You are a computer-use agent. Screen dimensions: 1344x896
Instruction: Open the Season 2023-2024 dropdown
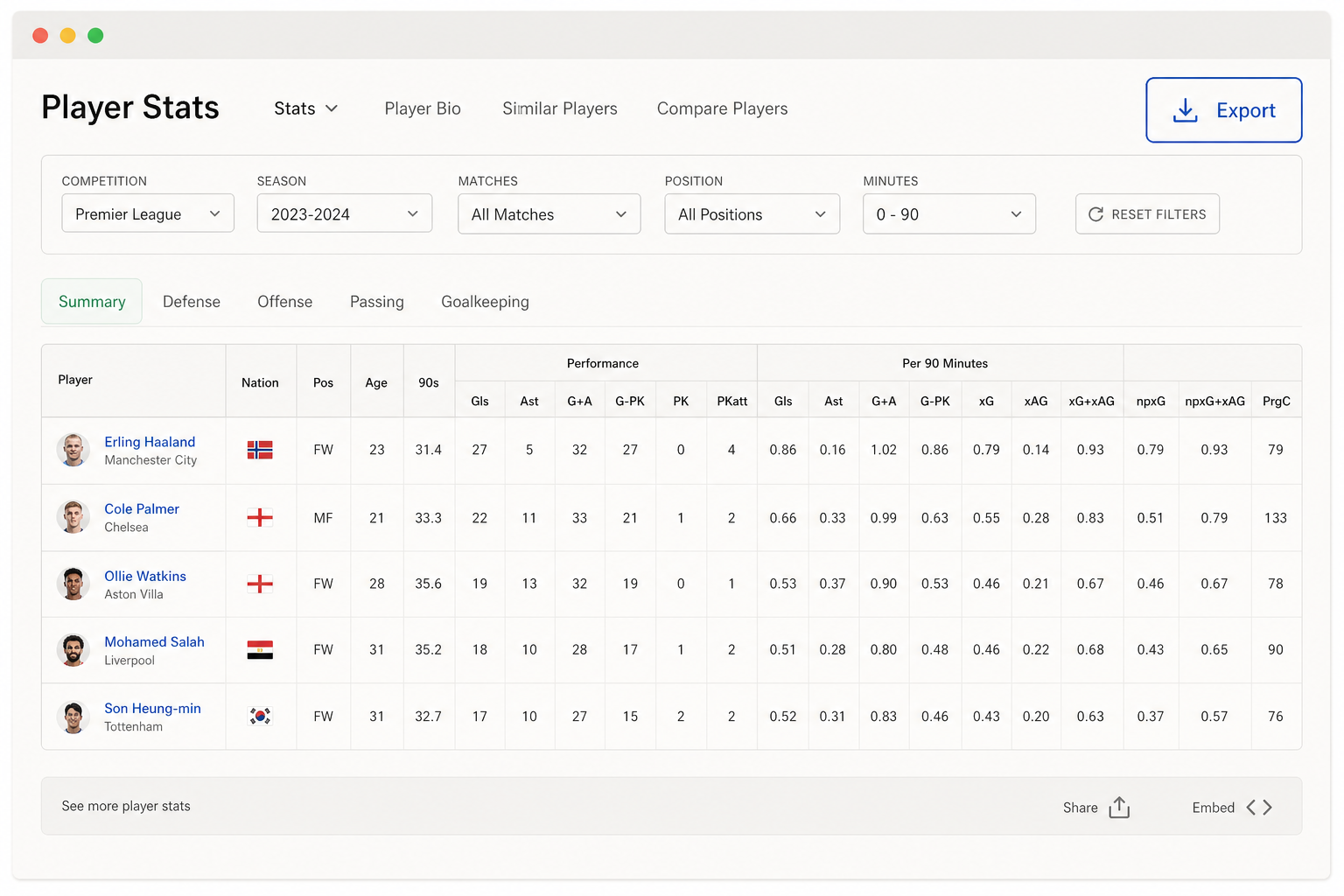coord(345,213)
